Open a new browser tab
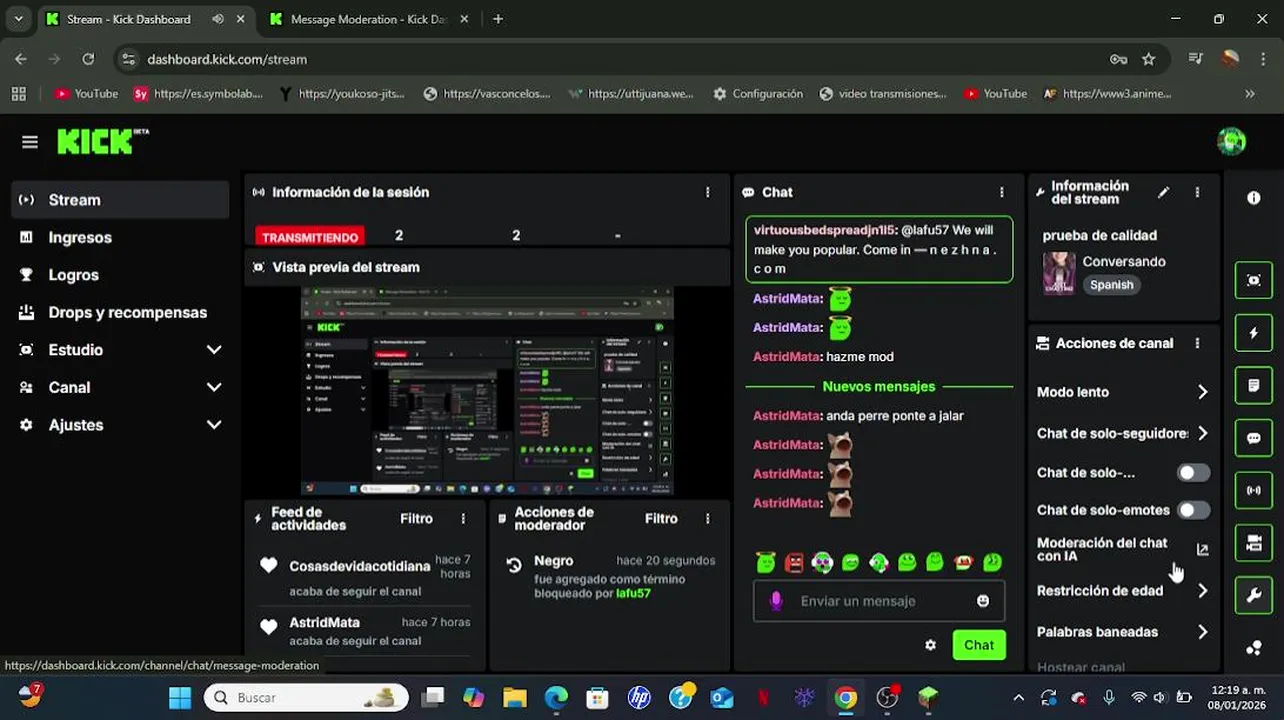The image size is (1284, 720). point(498,19)
